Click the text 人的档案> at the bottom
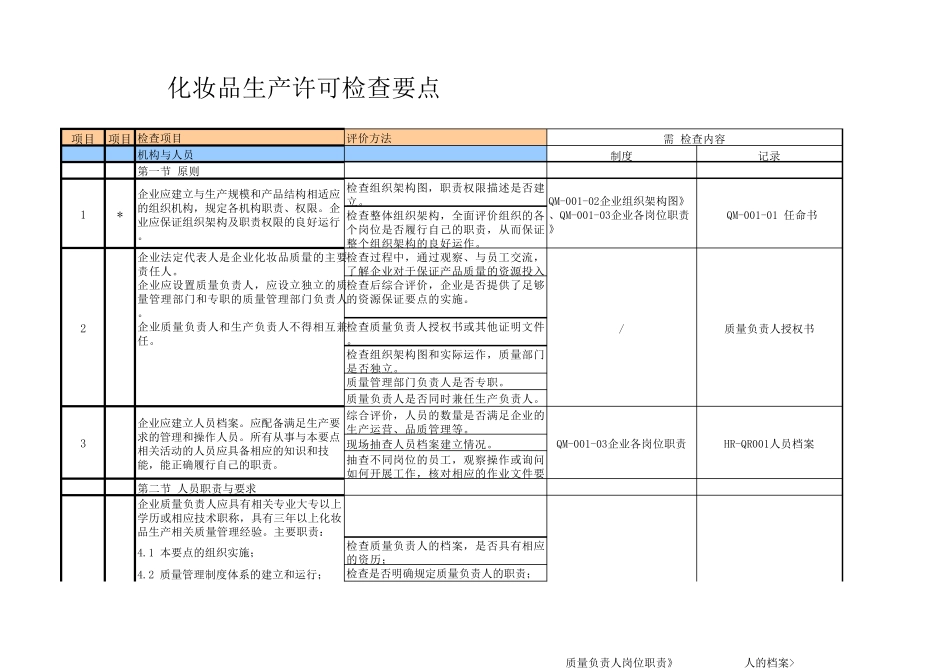The width and height of the screenshot is (950, 672). point(769,662)
